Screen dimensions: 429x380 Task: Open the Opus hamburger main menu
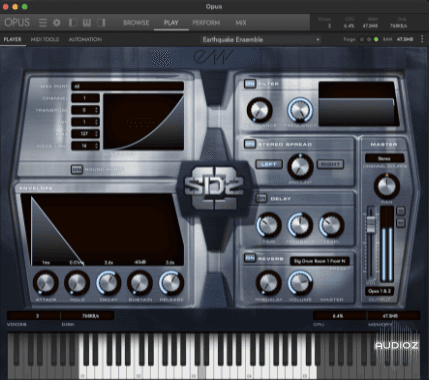coord(43,23)
